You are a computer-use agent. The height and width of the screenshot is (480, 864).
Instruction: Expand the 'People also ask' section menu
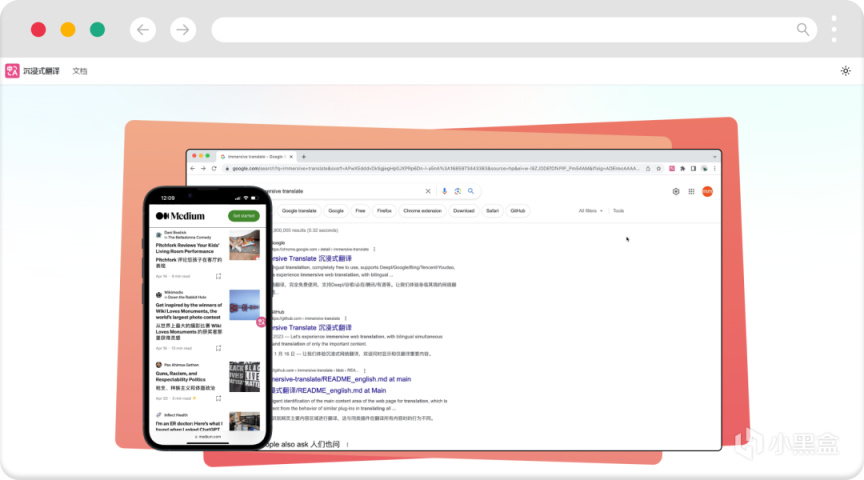tap(348, 444)
